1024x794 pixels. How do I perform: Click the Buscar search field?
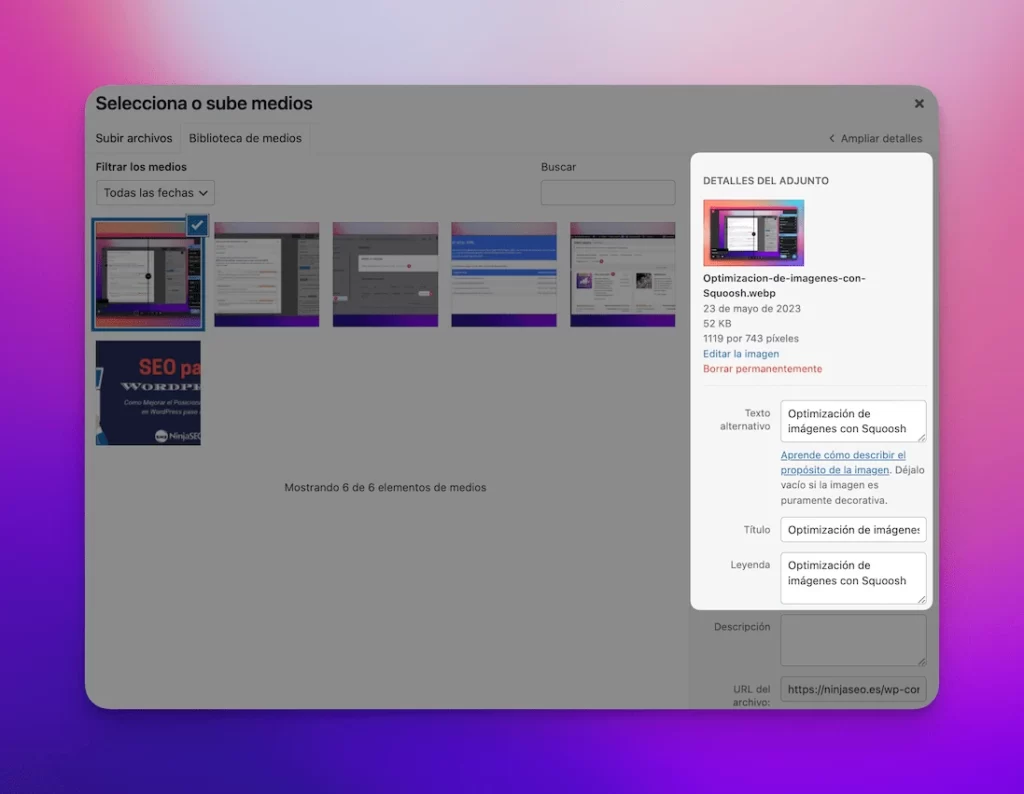(607, 193)
